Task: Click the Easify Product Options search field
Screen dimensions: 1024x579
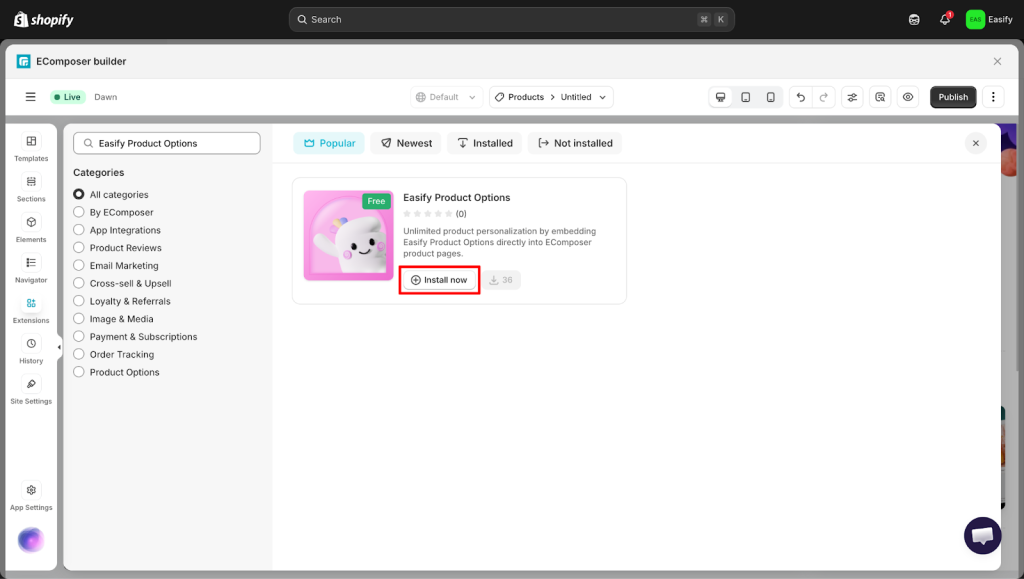Action: (167, 143)
